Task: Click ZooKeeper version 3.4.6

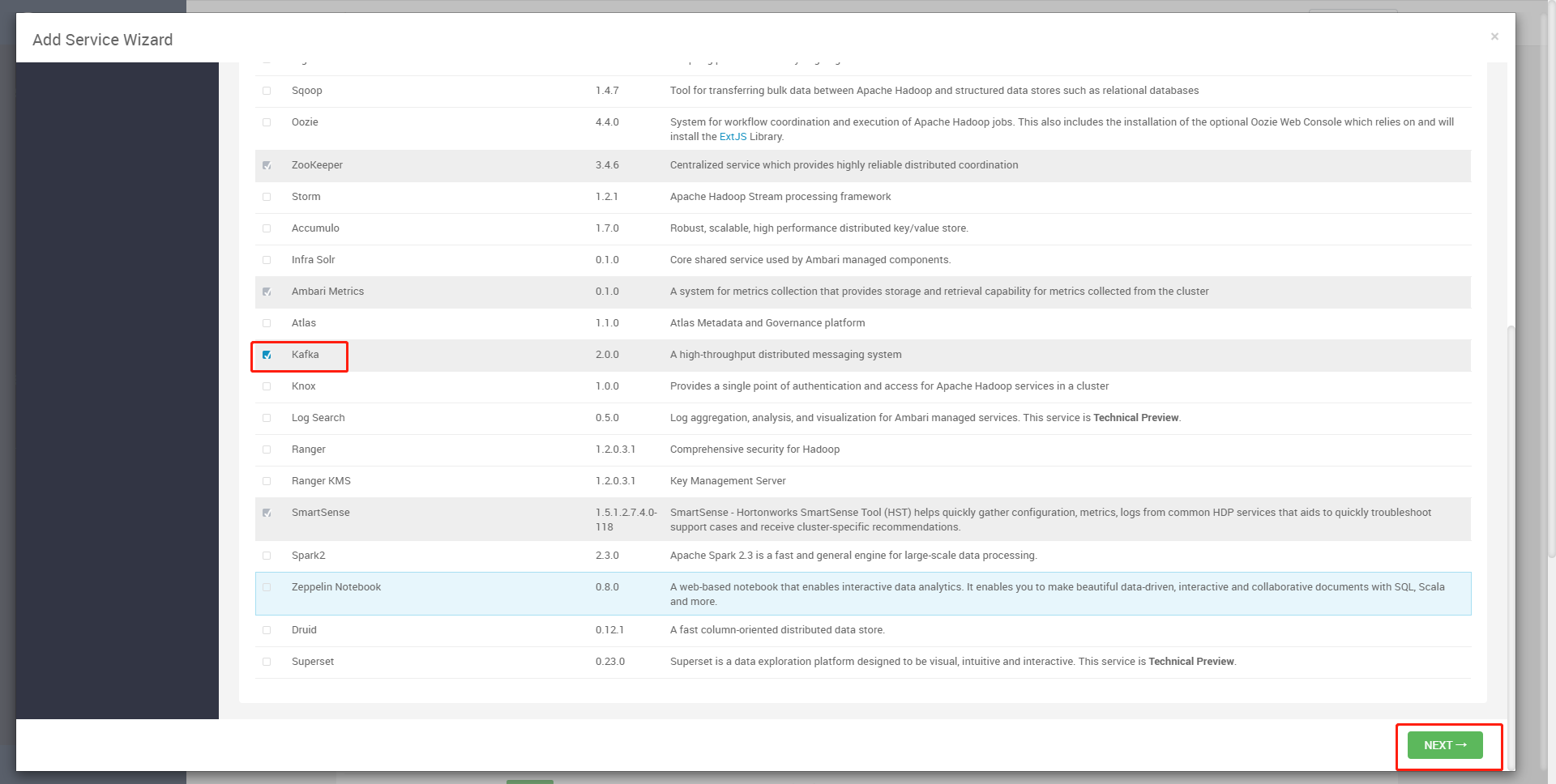Action: coord(607,165)
